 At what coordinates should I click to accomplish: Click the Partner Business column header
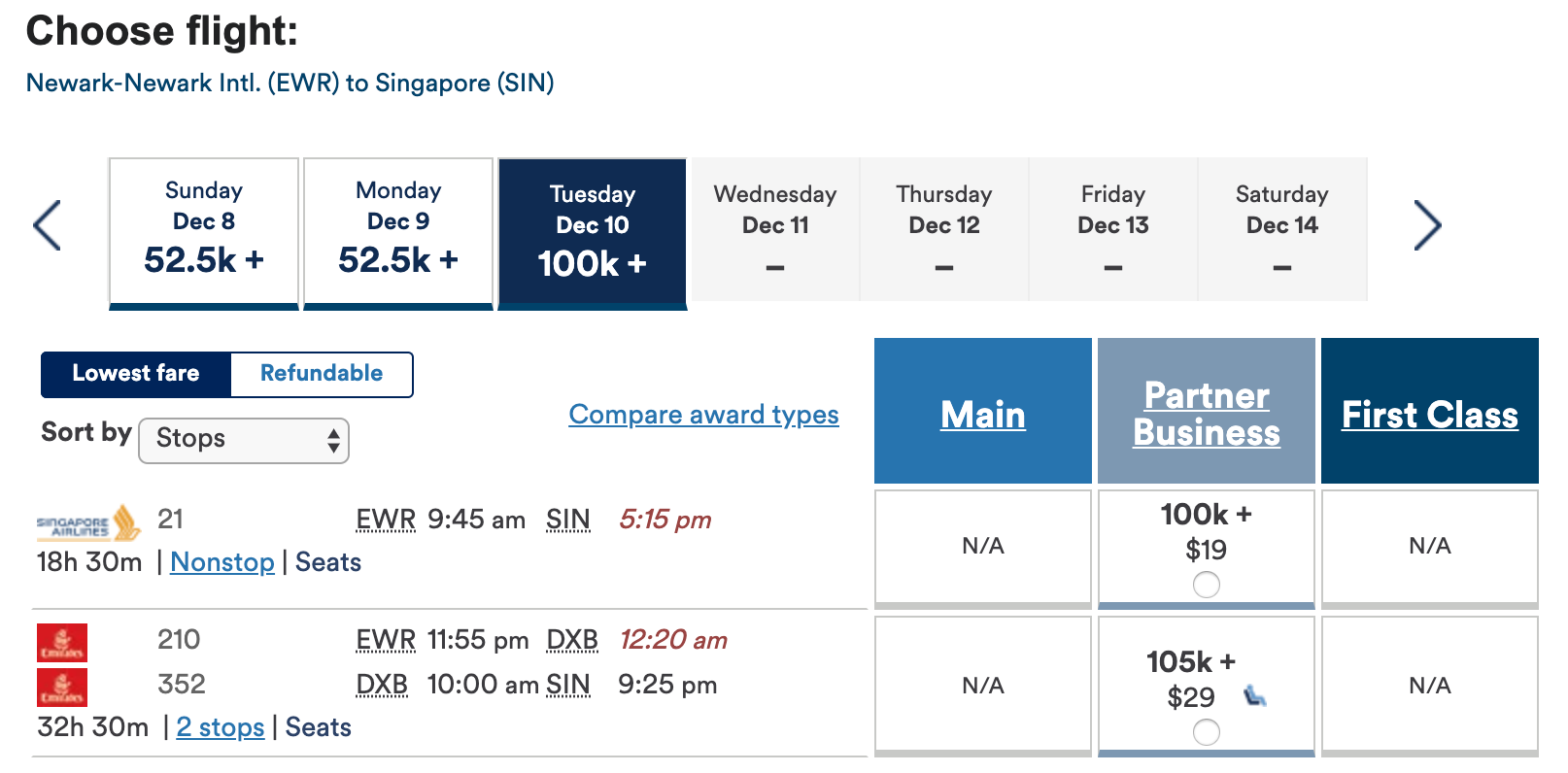pyautogui.click(x=1207, y=414)
